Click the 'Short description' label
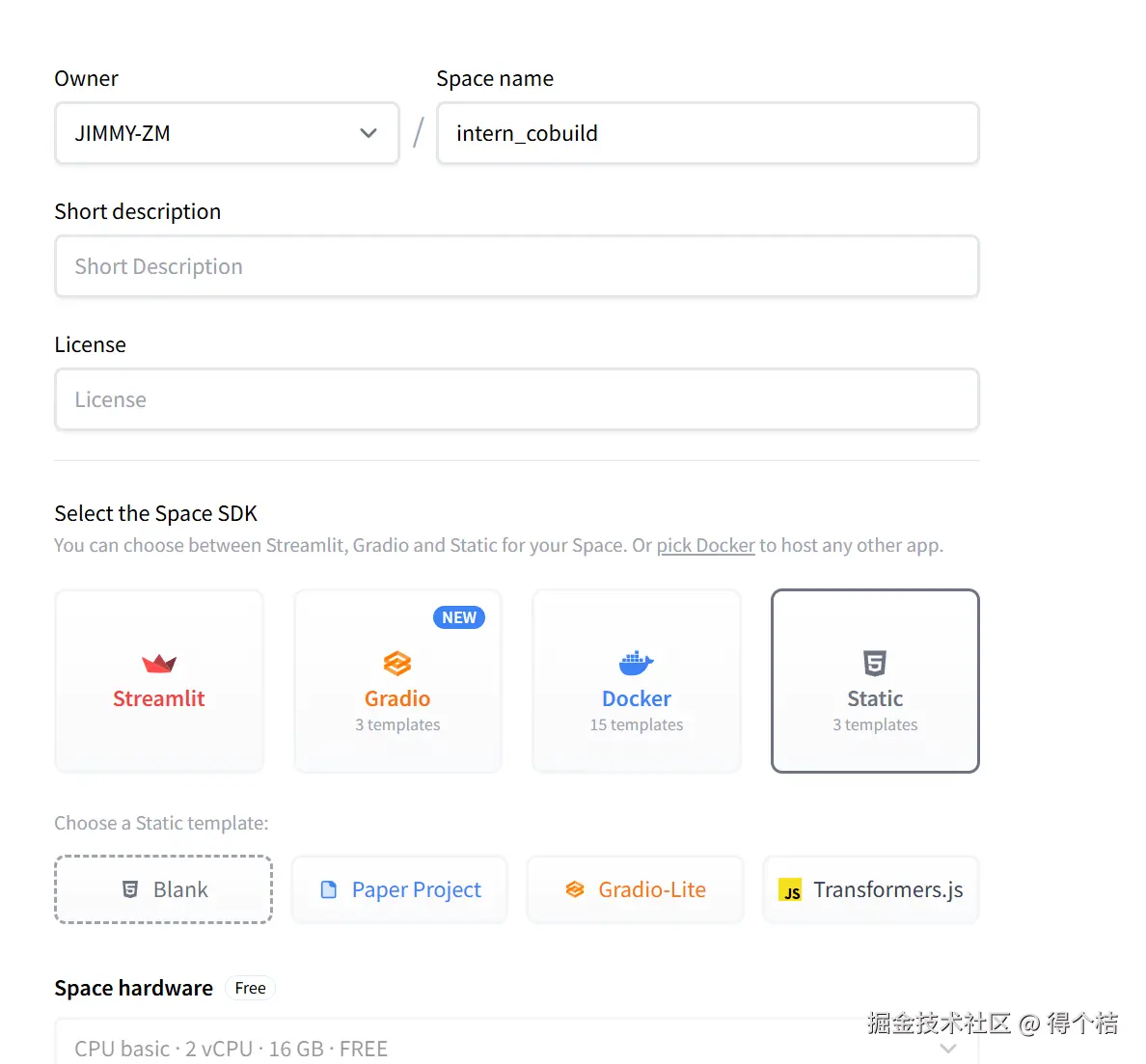 137,211
